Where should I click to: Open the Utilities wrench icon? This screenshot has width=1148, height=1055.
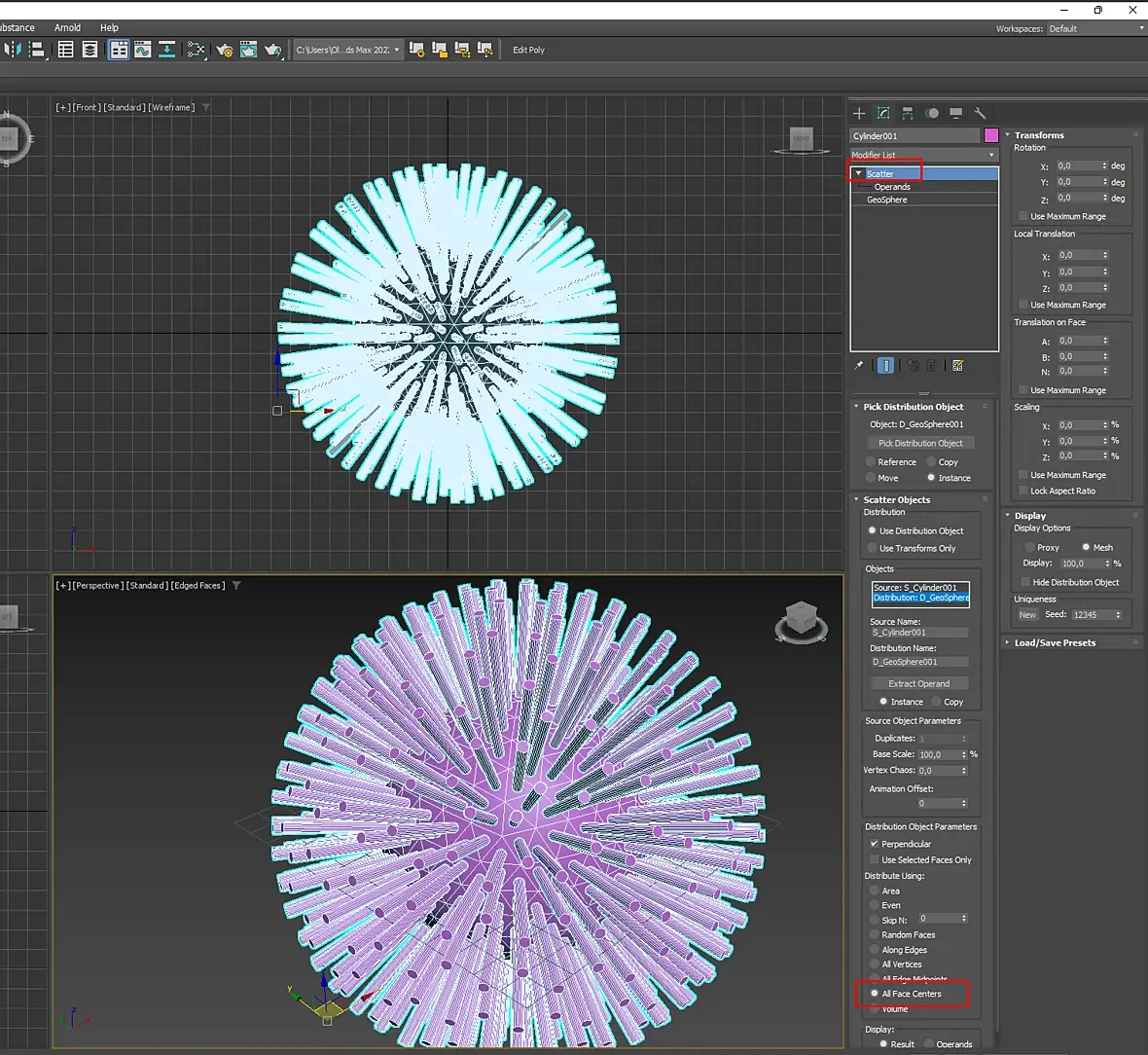click(981, 113)
